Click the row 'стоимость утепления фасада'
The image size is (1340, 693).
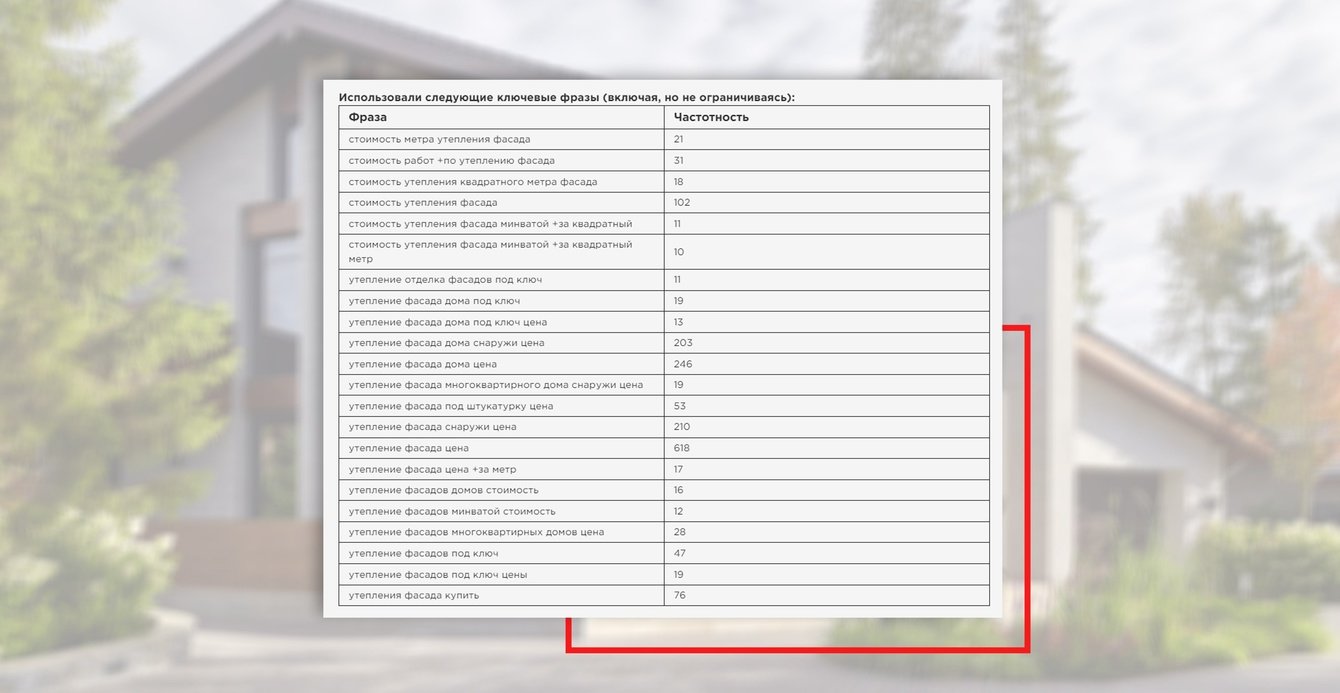pos(664,202)
